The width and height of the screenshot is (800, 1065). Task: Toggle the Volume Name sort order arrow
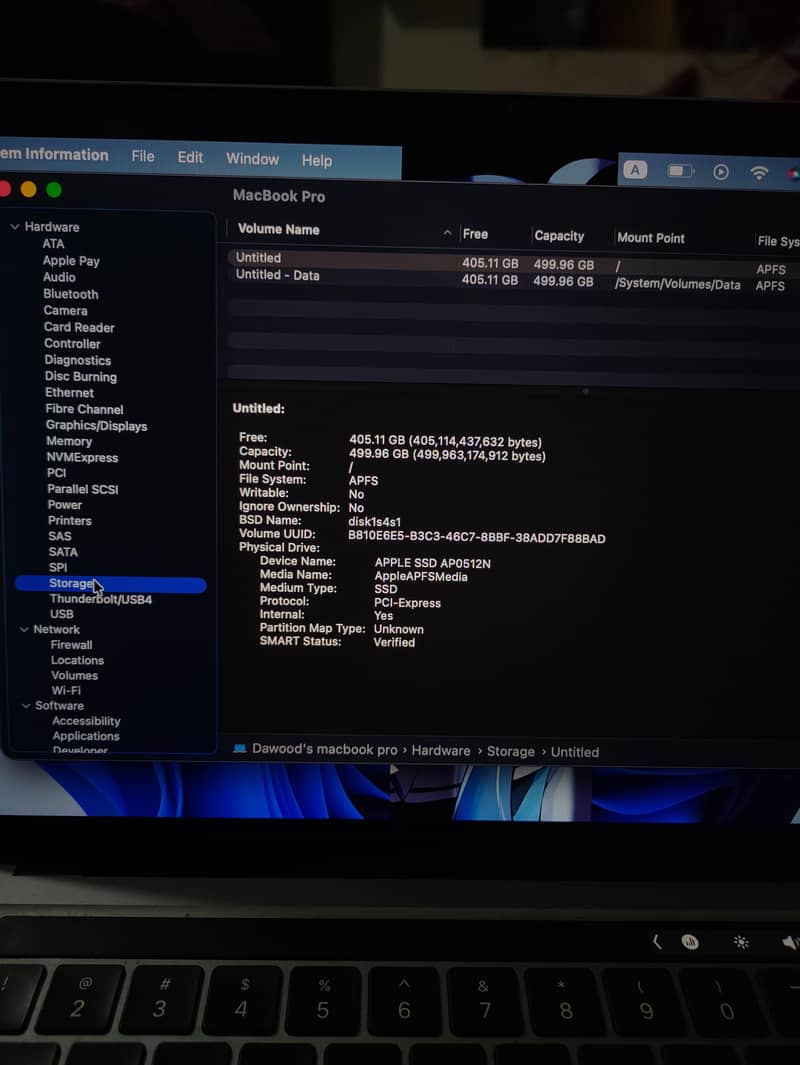coord(447,231)
